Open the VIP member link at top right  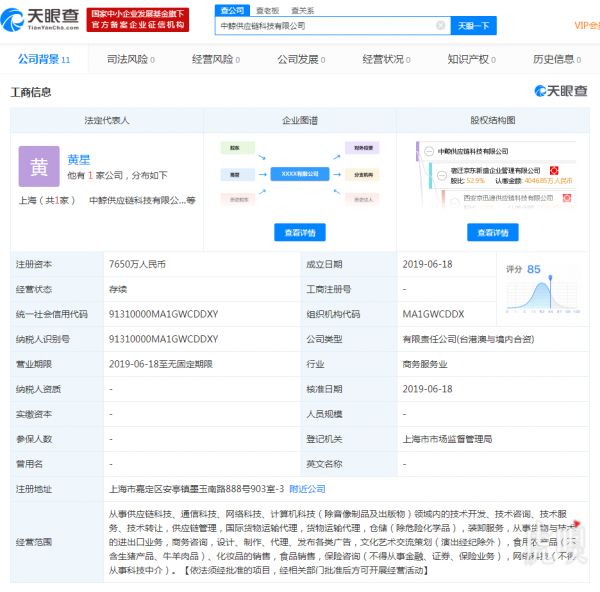[586, 25]
